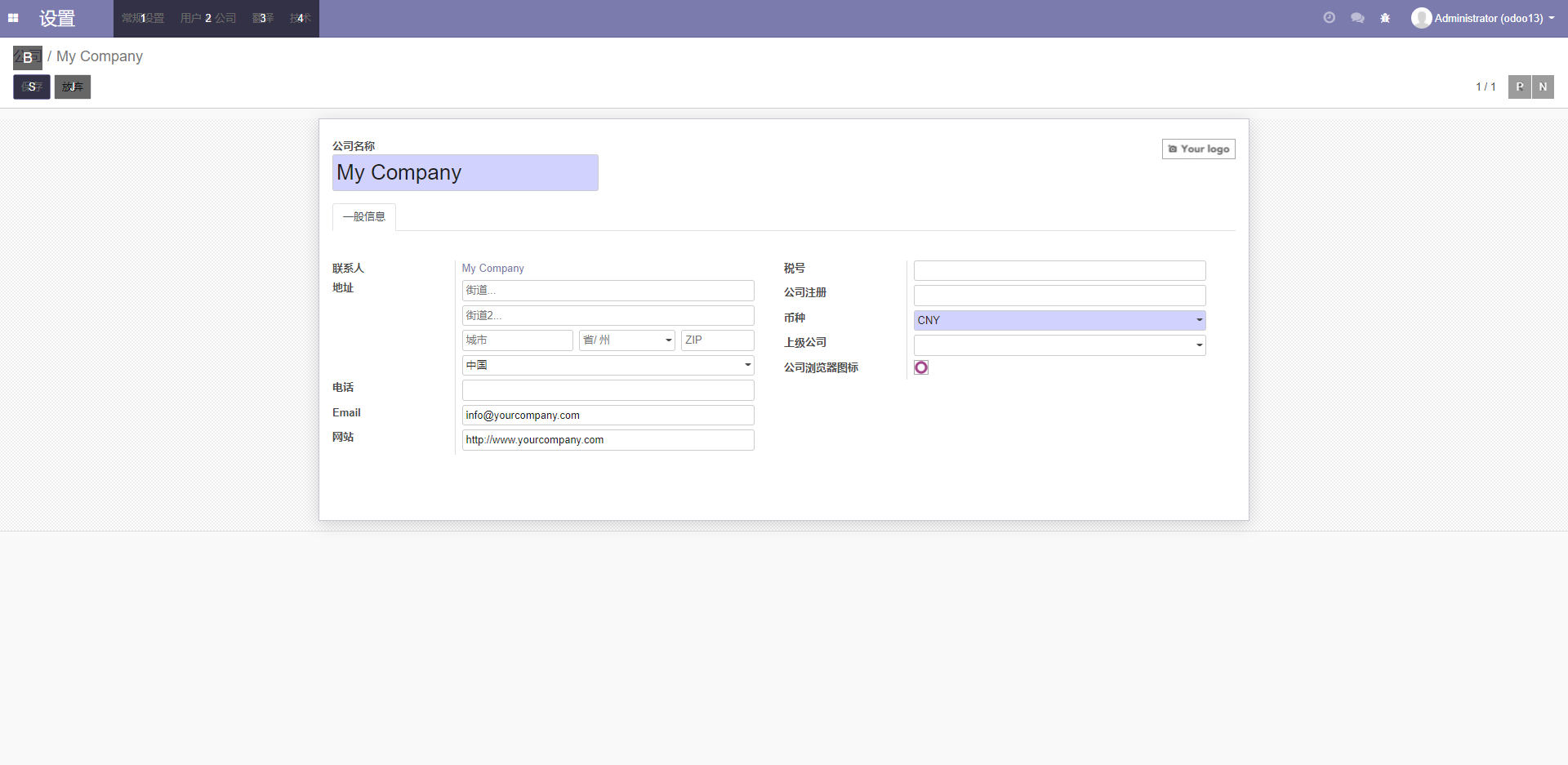The height and width of the screenshot is (765, 1568).
Task: Click the Email field info@yourcompany.com
Action: 608,415
